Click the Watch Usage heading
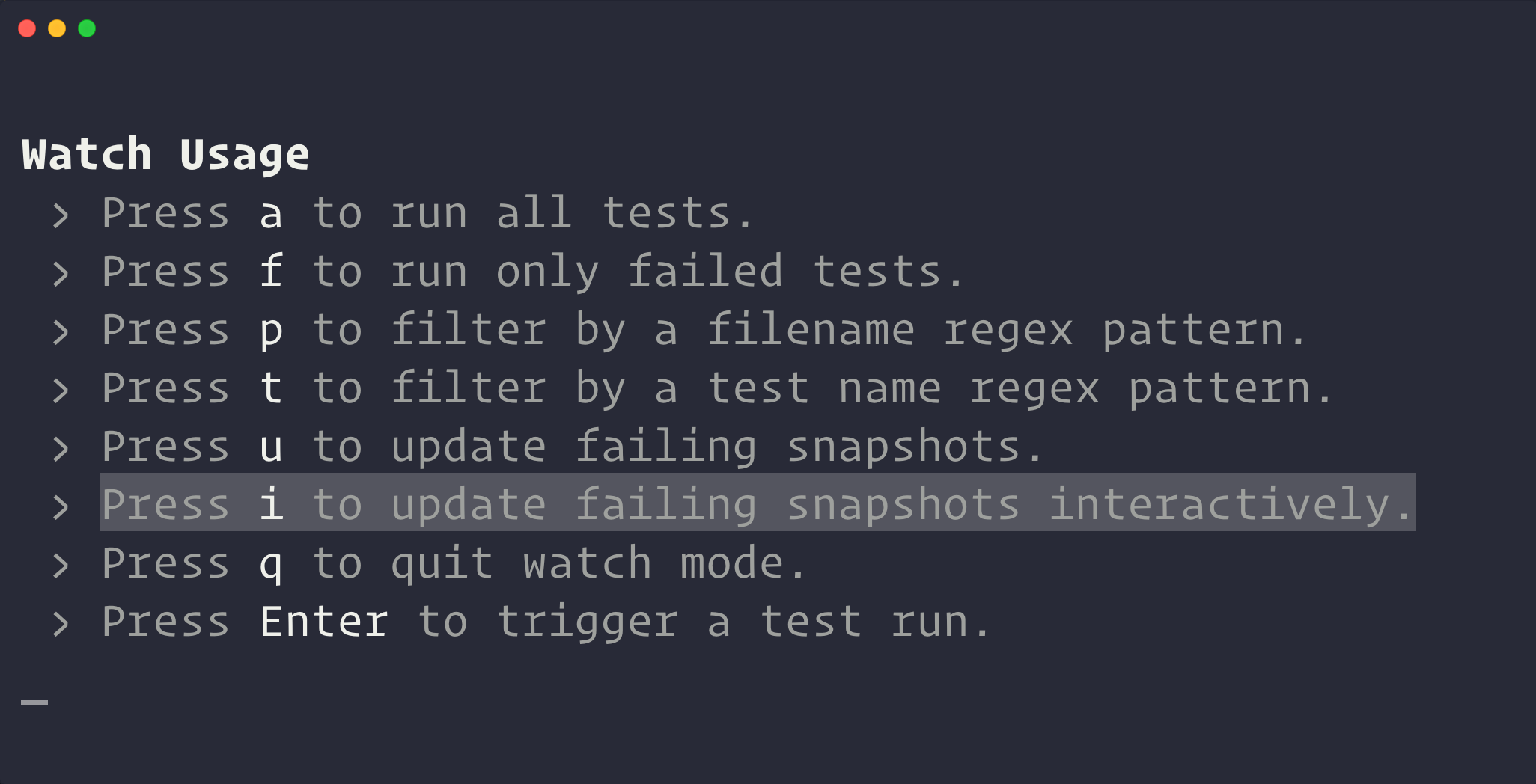The height and width of the screenshot is (784, 1536). (165, 155)
